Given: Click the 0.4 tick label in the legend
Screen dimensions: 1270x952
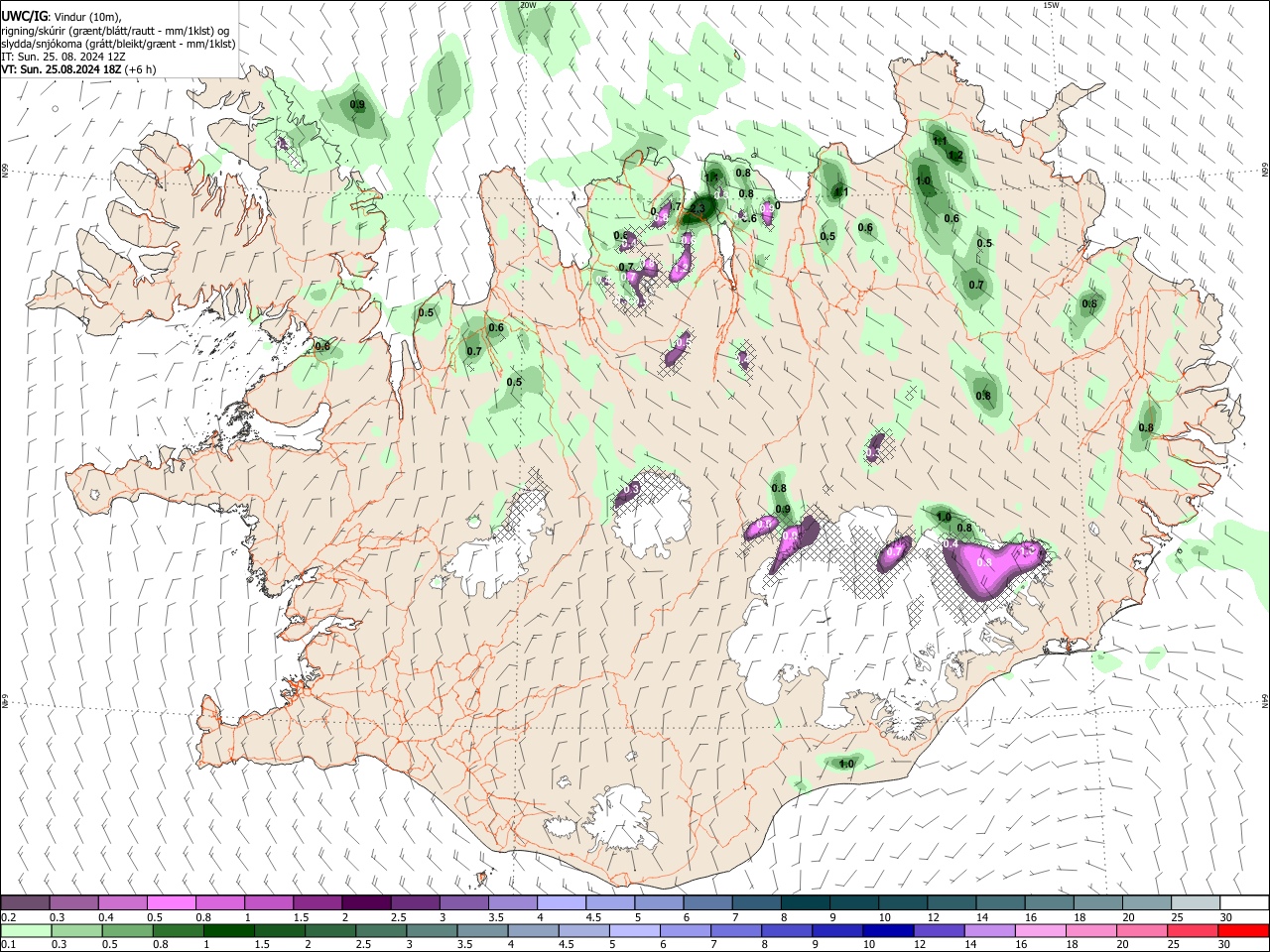Looking at the screenshot, I should (105, 918).
